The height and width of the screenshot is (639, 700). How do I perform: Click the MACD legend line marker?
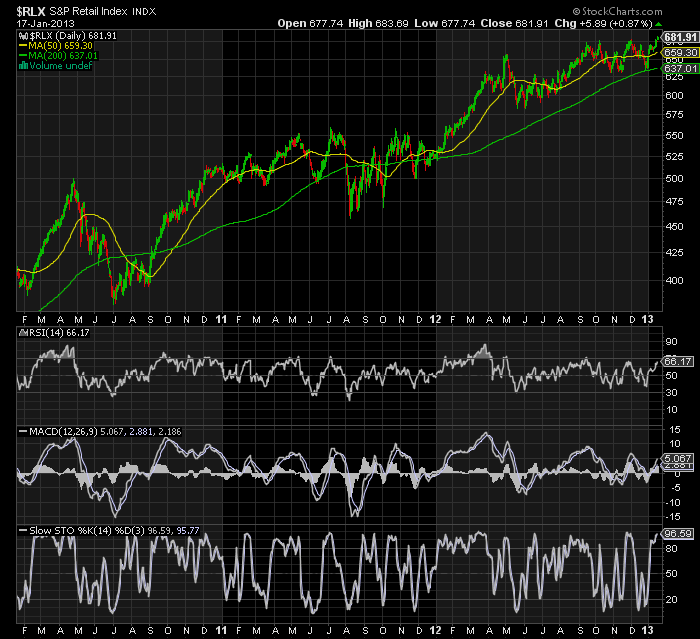click(x=23, y=432)
